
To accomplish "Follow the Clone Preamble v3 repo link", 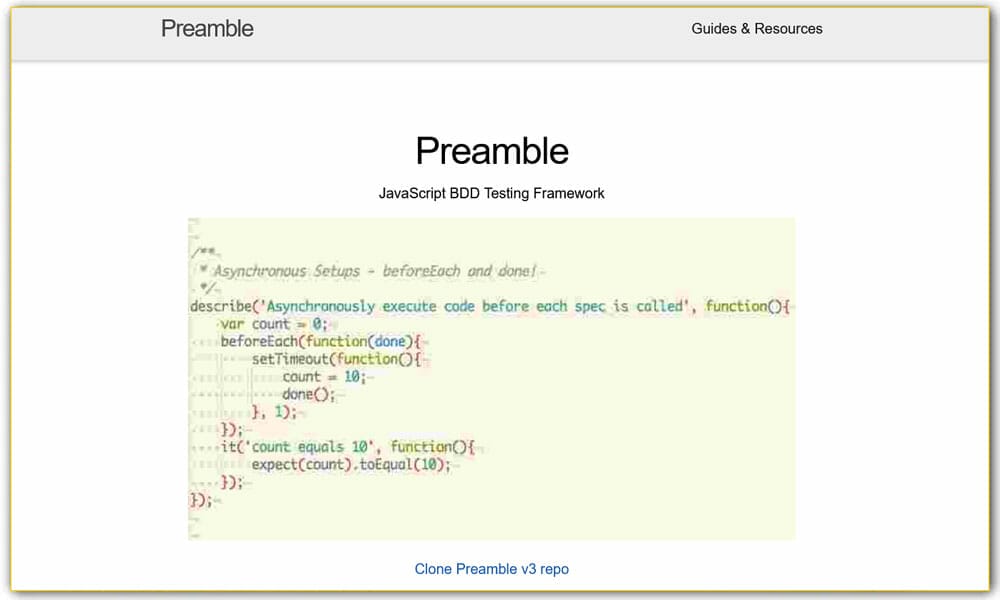I will (x=491, y=568).
